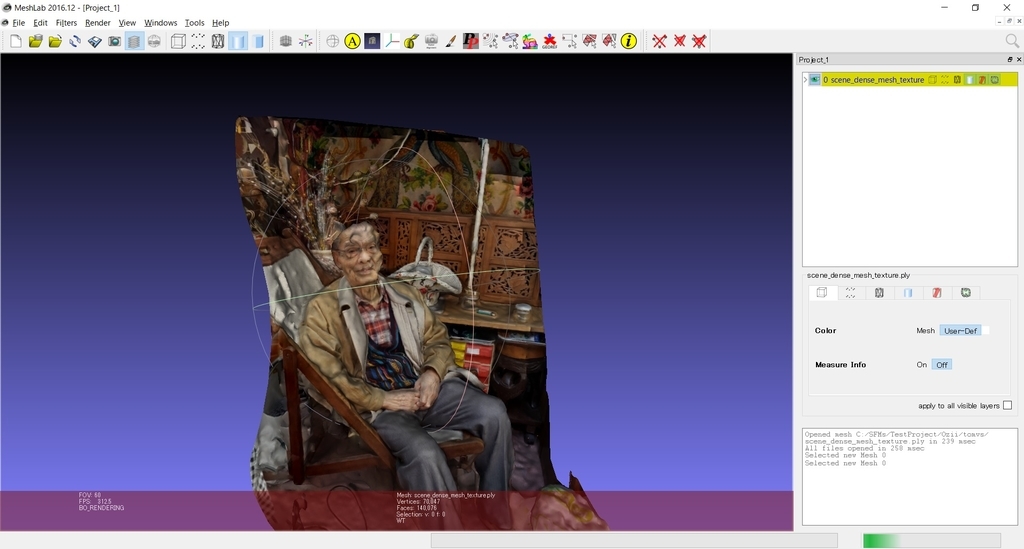Set Color option to Mesh
Image resolution: width=1024 pixels, height=549 pixels.
[x=925, y=330]
